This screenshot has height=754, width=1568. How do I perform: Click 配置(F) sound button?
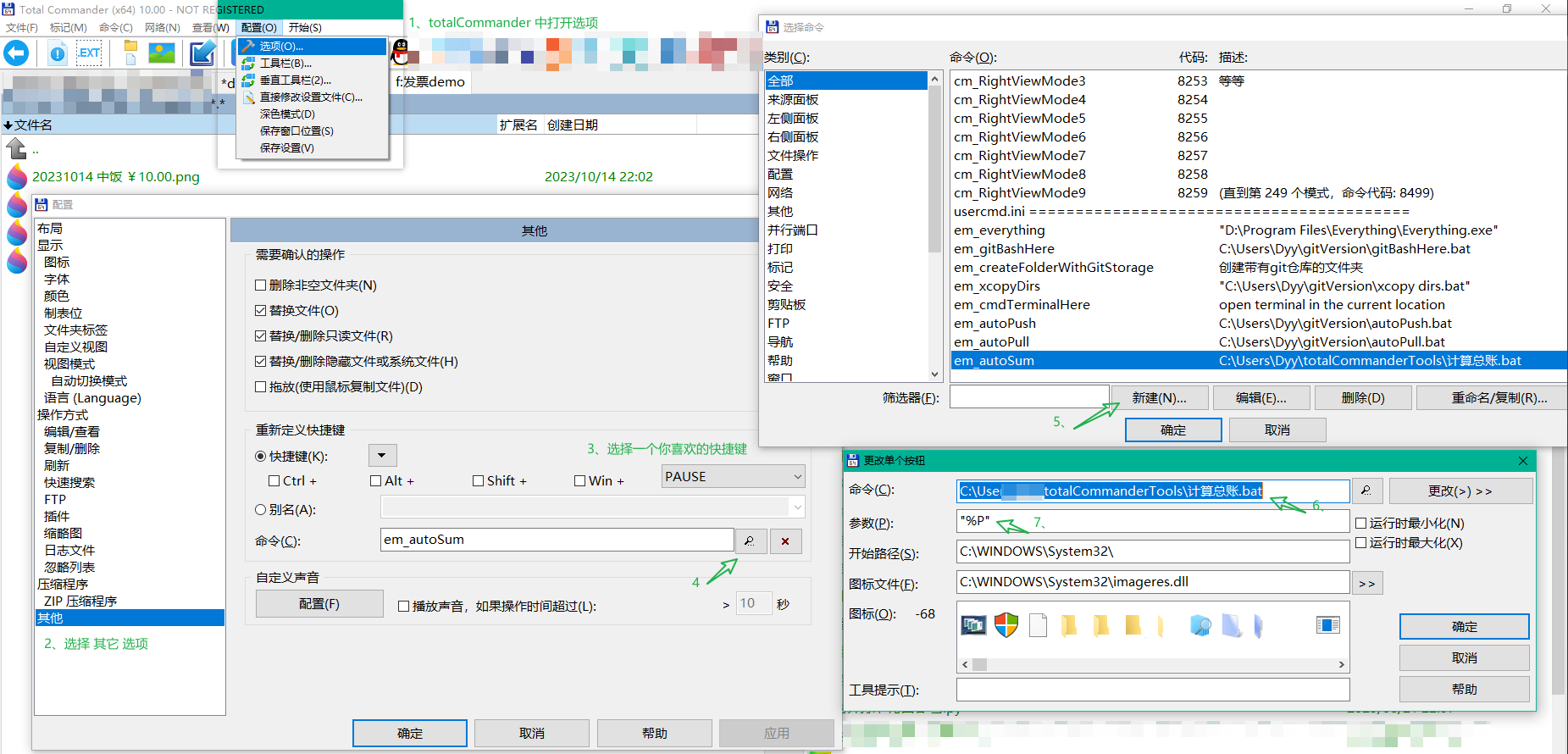point(319,604)
